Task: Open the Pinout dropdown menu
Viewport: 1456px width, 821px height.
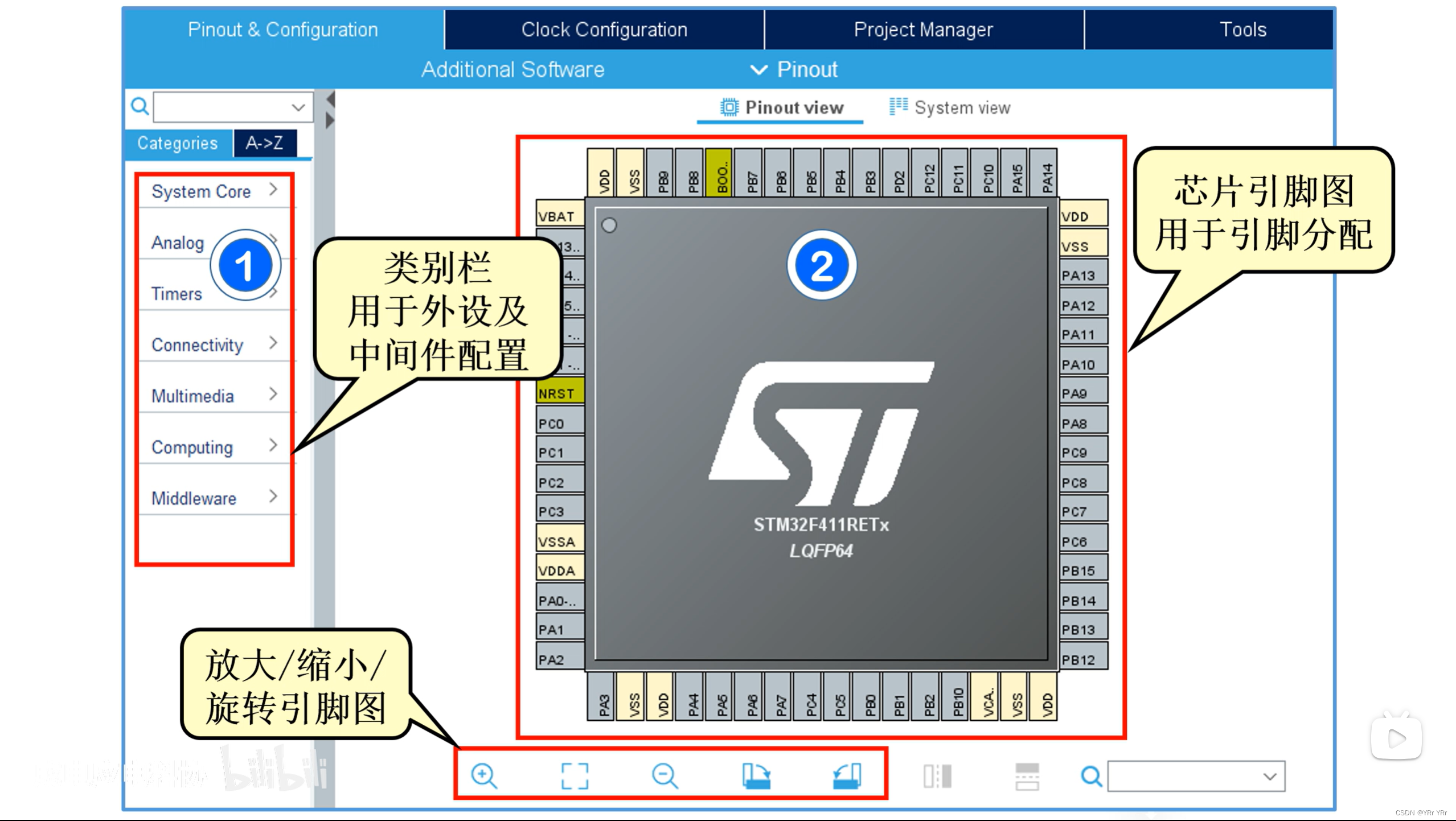Action: point(794,69)
